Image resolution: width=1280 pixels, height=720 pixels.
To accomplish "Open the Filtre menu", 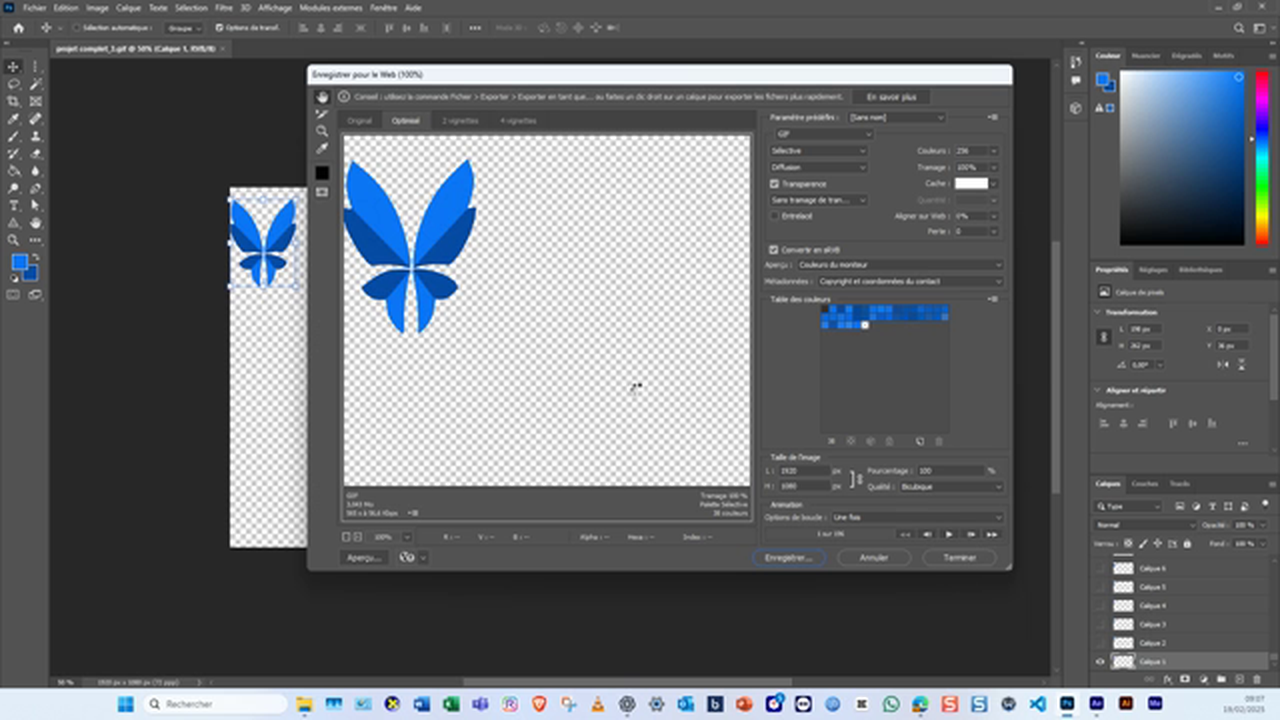I will coord(224,7).
